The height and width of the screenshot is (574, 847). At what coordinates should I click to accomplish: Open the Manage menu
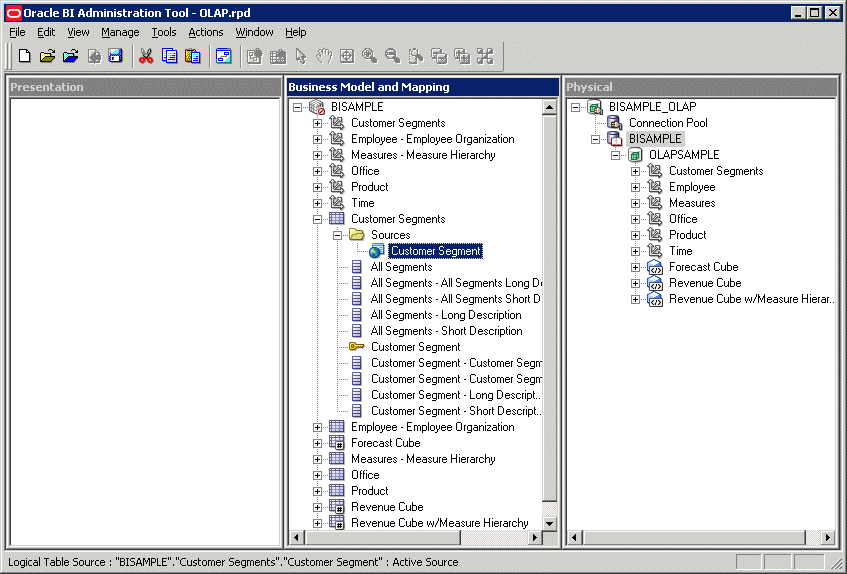pyautogui.click(x=120, y=32)
